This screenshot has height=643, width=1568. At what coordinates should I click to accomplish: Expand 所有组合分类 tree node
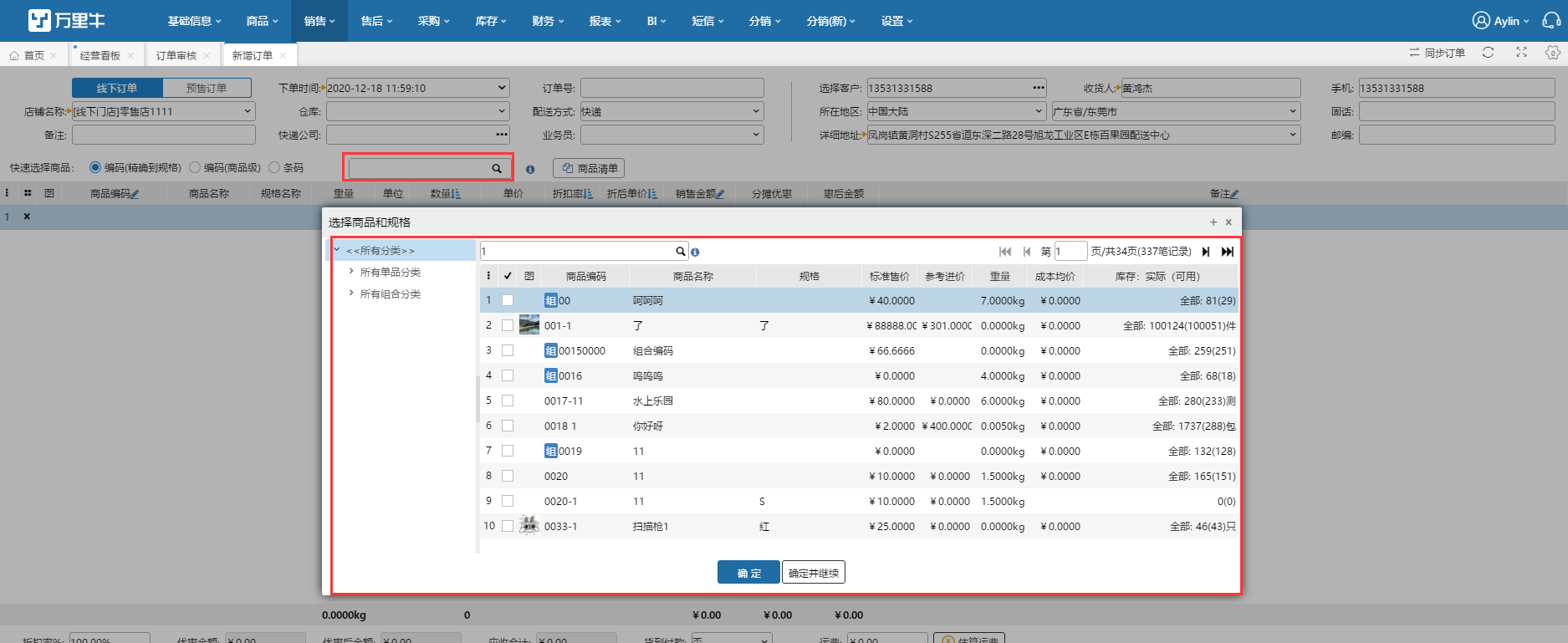[x=351, y=293]
